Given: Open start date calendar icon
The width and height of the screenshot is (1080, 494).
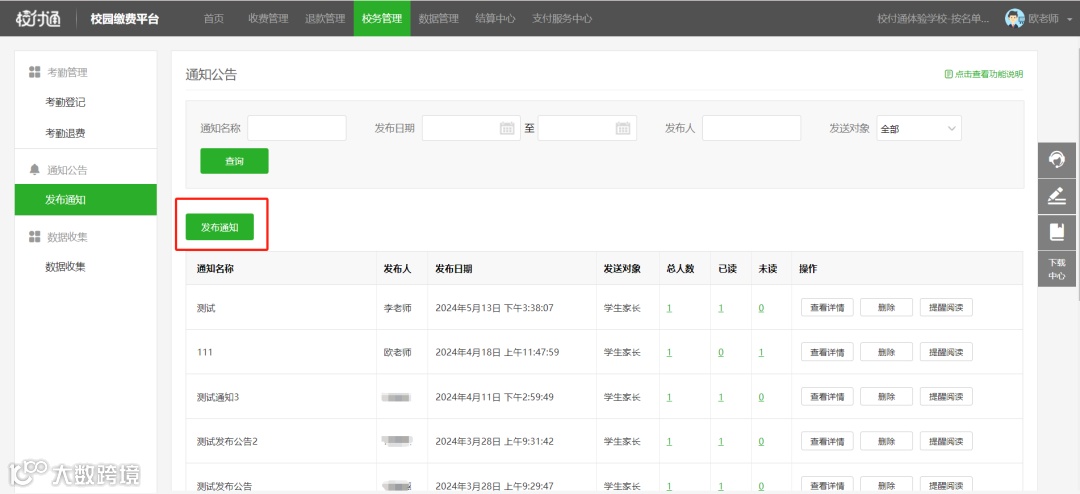Looking at the screenshot, I should pos(506,128).
